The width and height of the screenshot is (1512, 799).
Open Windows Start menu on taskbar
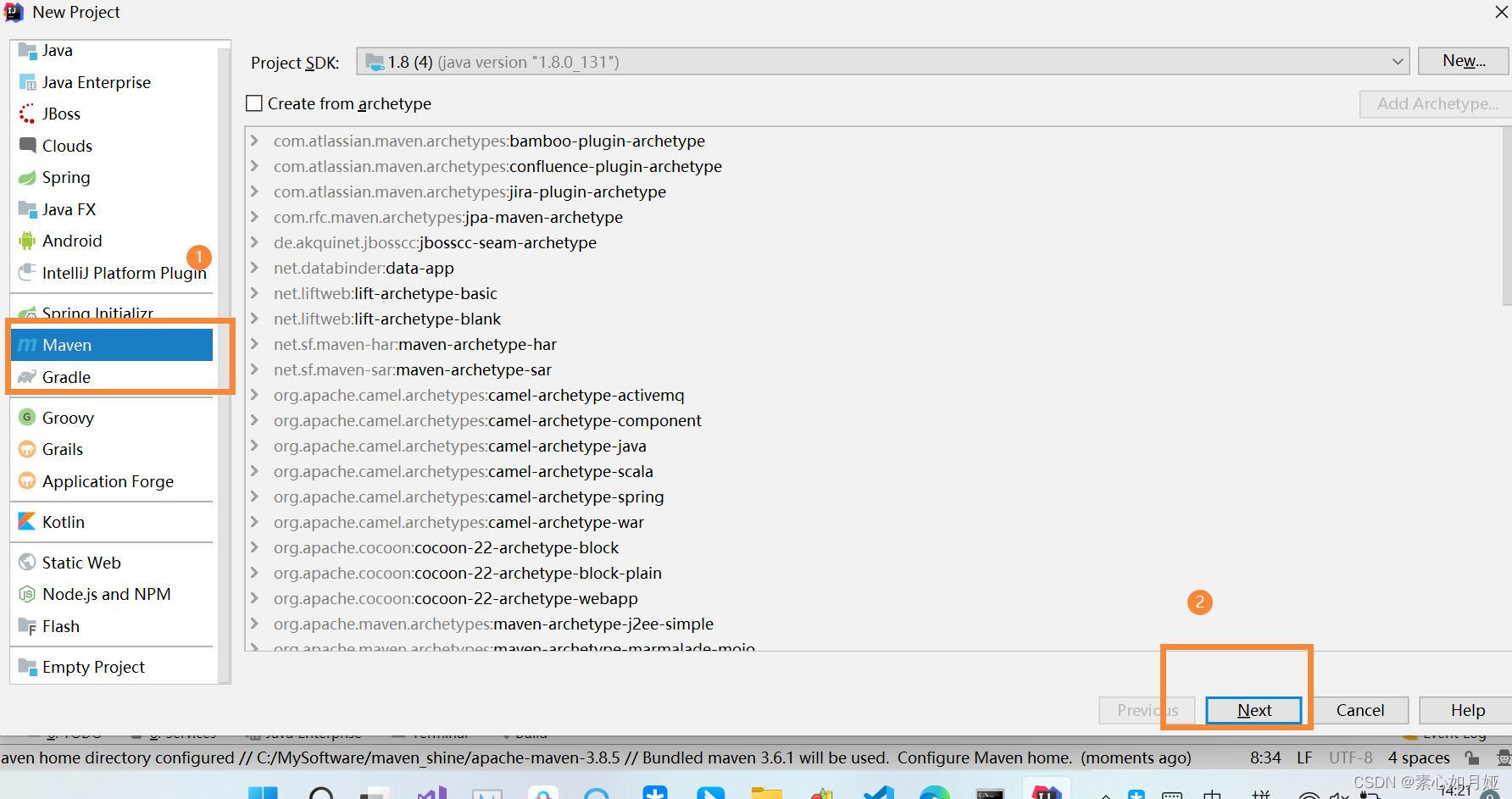(263, 793)
